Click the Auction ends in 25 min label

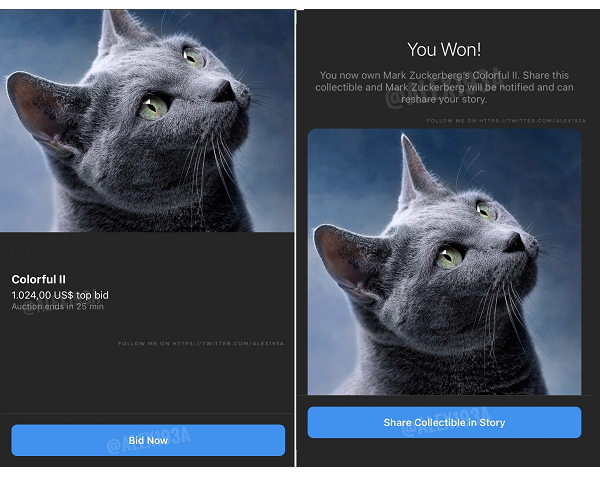pyautogui.click(x=57, y=307)
